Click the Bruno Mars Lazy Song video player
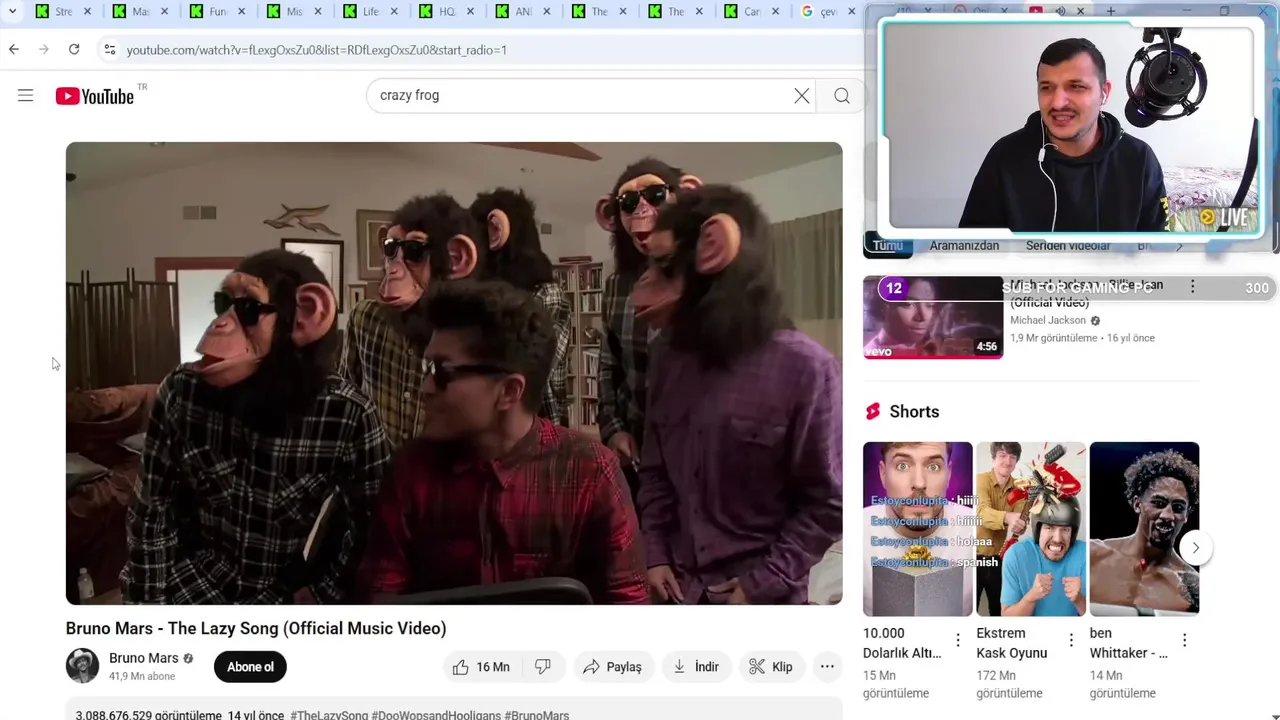This screenshot has height=720, width=1280. point(454,373)
